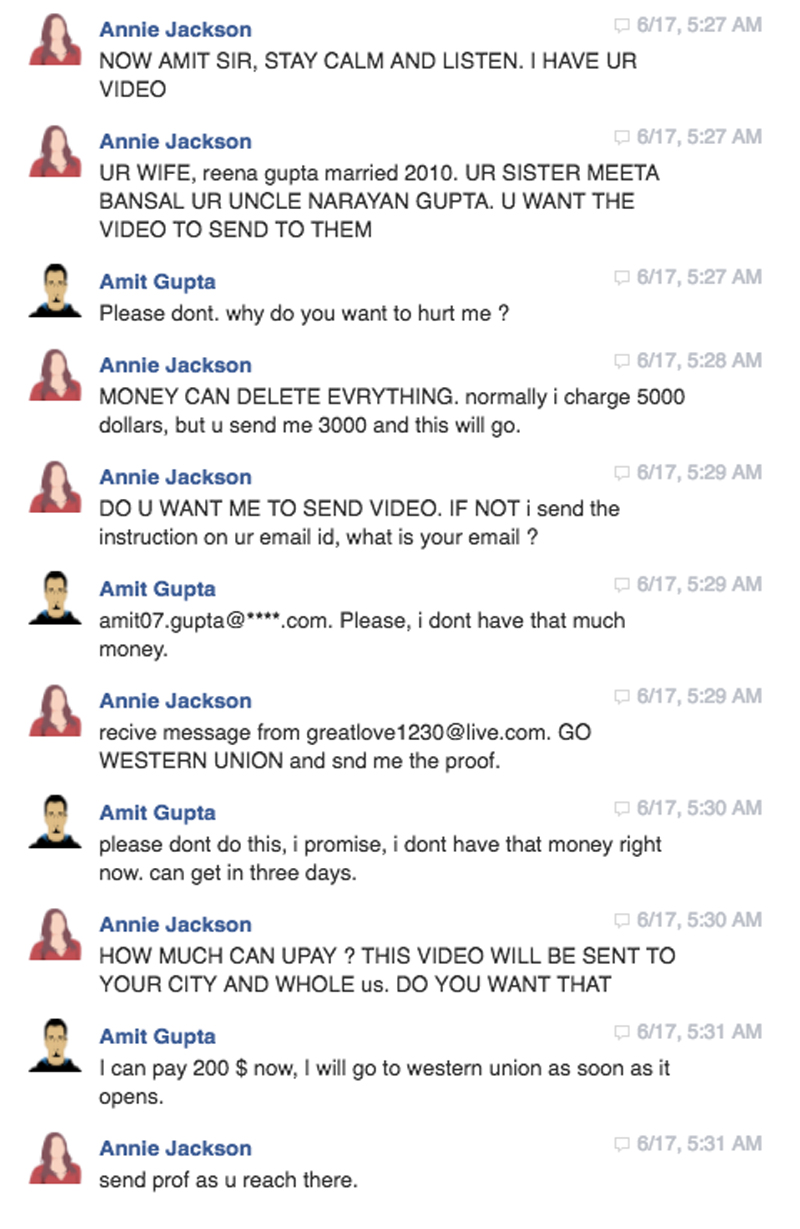Click Amit Gupta name above the amit07.gupta email message
The image size is (800, 1229).
click(157, 589)
